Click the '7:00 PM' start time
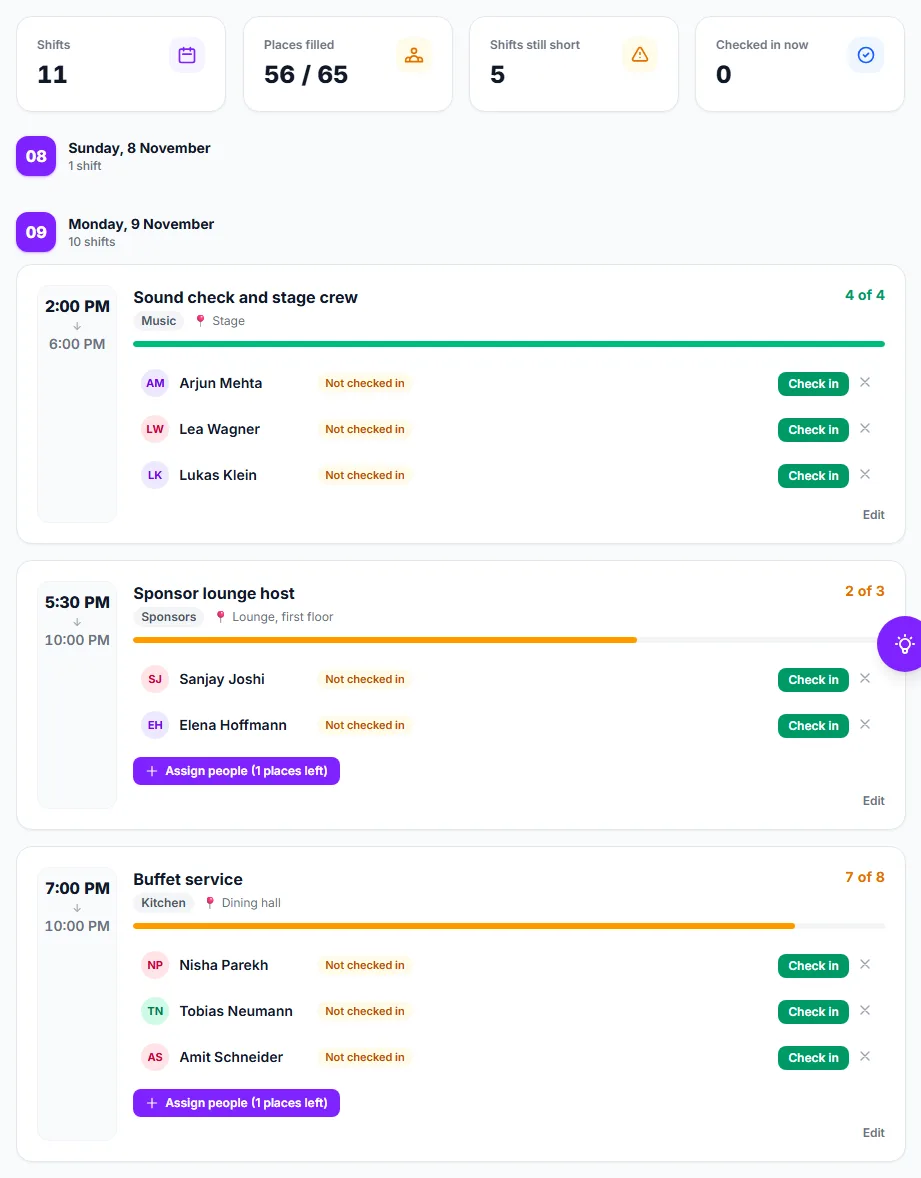This screenshot has height=1178, width=921. point(77,889)
